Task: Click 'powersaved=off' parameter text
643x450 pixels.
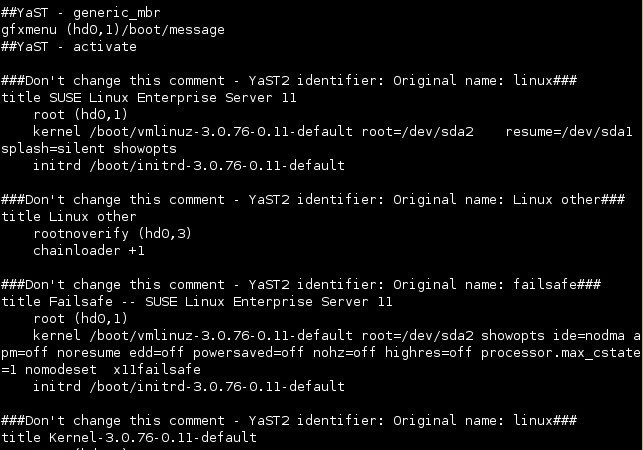Action: 249,353
